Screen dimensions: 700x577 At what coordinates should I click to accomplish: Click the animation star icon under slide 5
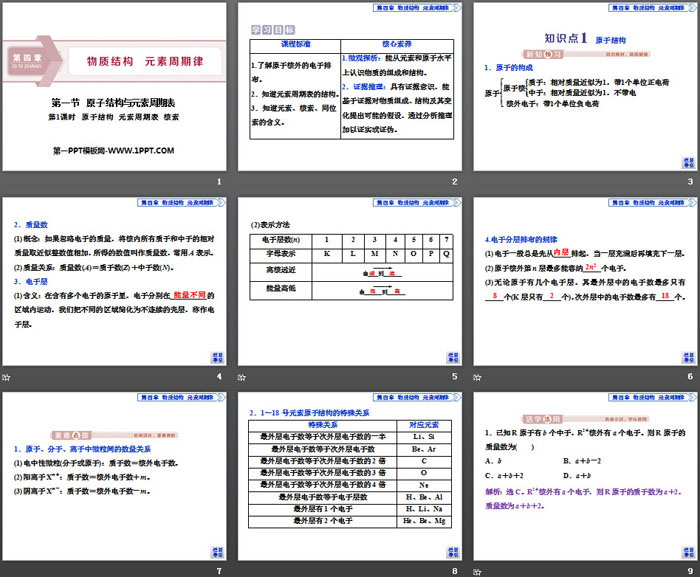click(242, 377)
